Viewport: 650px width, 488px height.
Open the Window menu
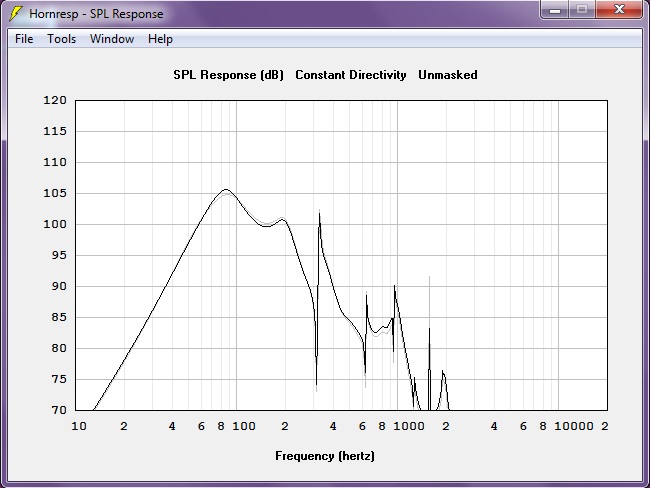point(112,39)
